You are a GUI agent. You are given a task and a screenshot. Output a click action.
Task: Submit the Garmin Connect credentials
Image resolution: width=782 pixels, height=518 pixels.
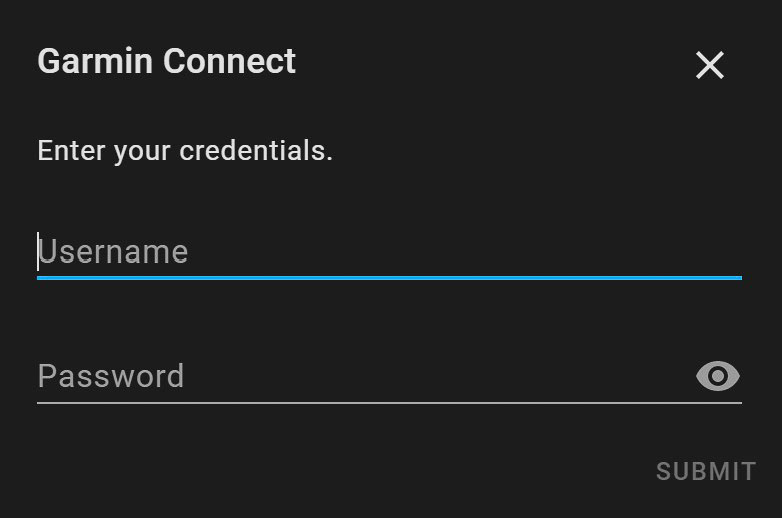[x=706, y=472]
